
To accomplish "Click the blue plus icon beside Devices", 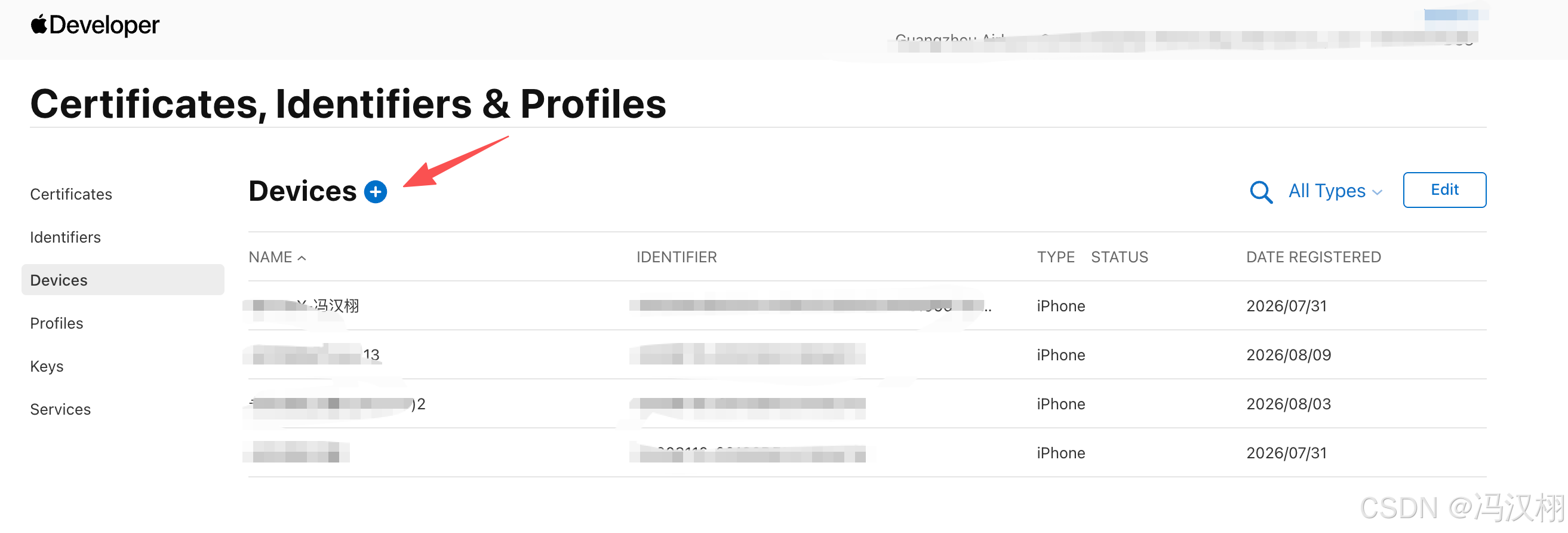I will [x=376, y=191].
